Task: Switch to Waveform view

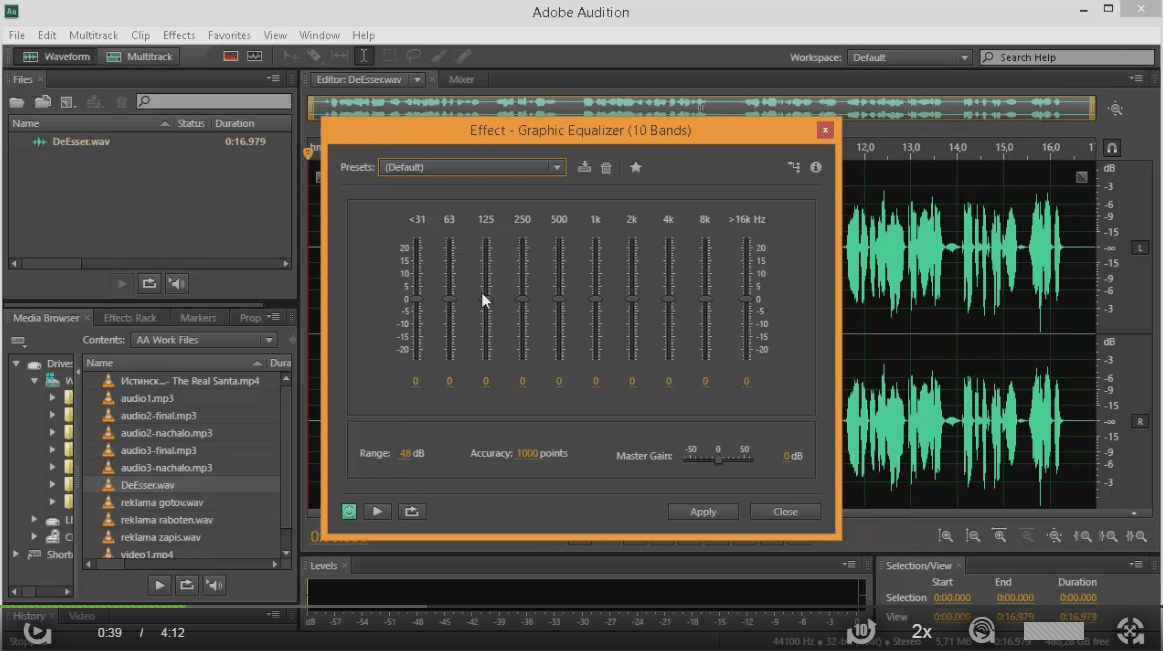Action: coord(56,56)
